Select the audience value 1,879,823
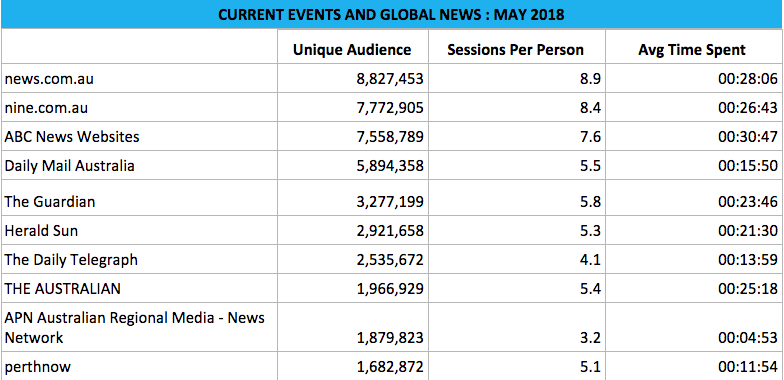 [390, 338]
